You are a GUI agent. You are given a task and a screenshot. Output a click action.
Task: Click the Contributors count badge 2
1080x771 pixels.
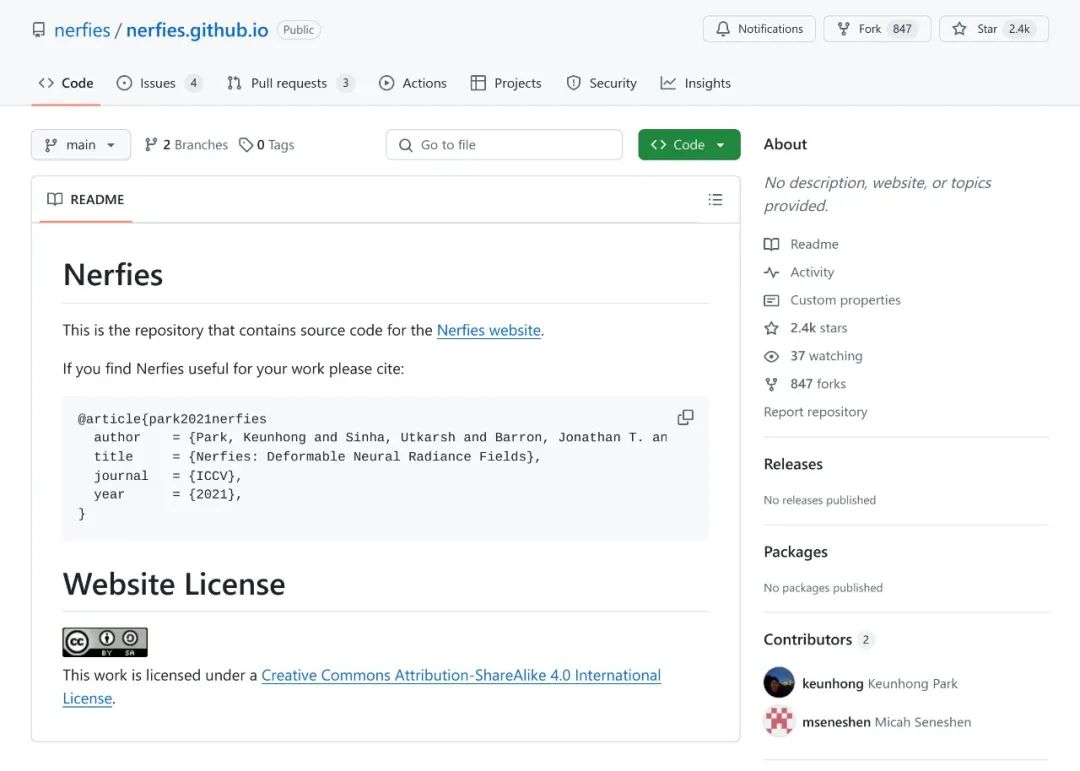pyautogui.click(x=866, y=639)
